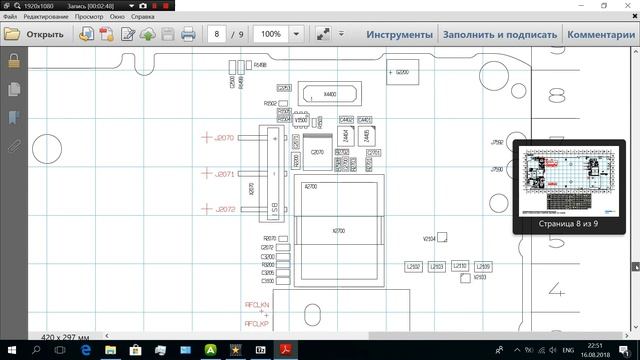Close the document with the menu-bar X
Image resolution: width=640 pixels, height=360 pixels.
point(635,16)
